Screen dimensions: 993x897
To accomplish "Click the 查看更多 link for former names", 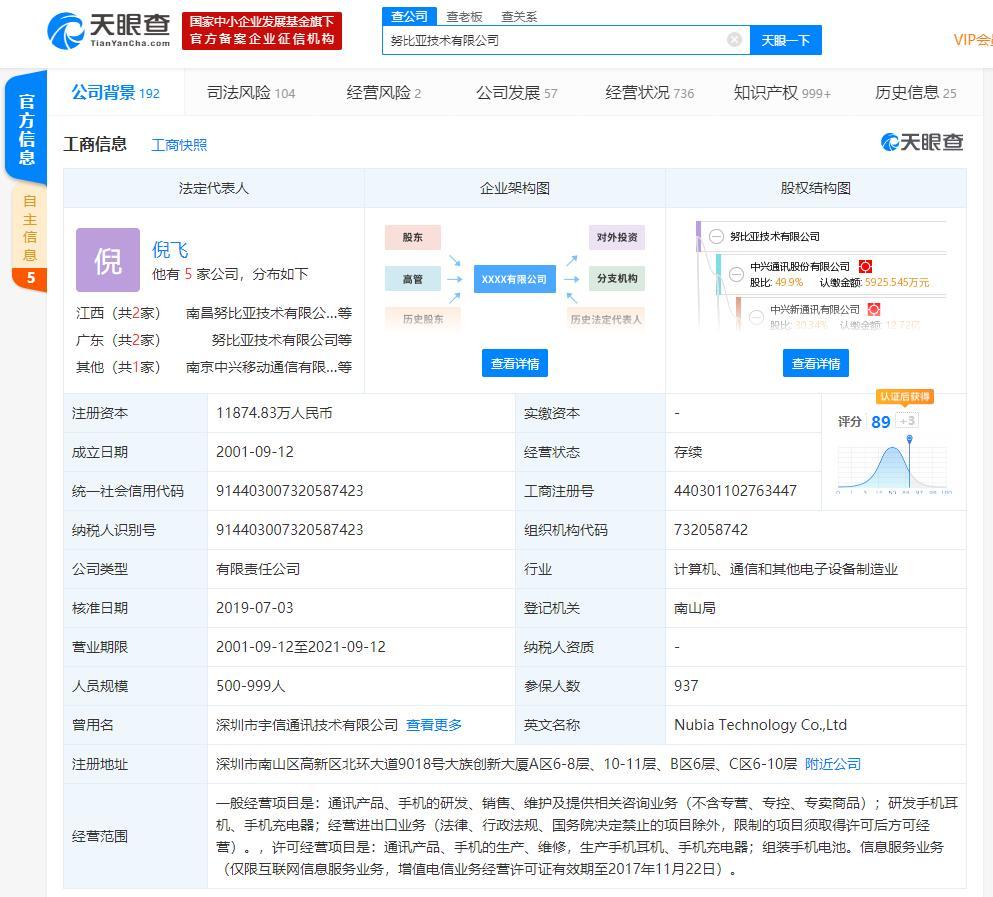I will point(434,725).
